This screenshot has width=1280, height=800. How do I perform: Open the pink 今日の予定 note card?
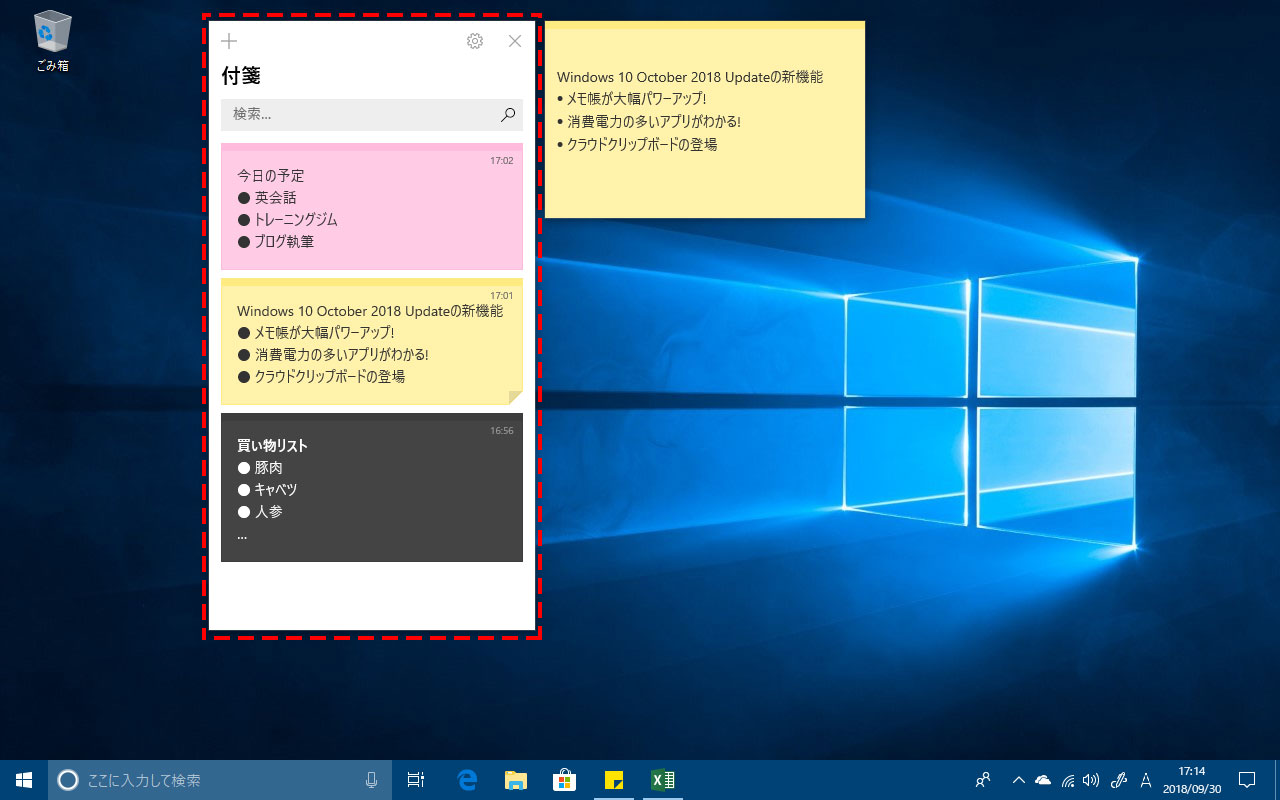(372, 207)
